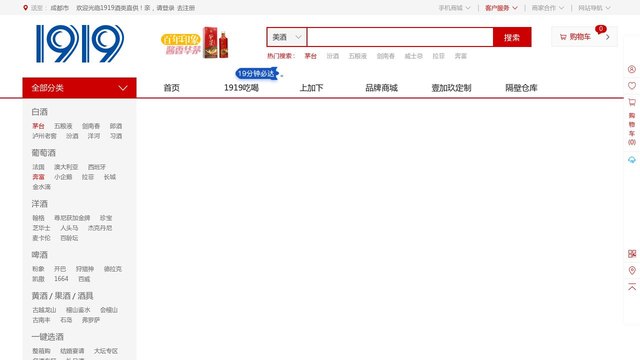
Task: Select 杰克丹尼 under 洋酒
Action: pos(100,228)
